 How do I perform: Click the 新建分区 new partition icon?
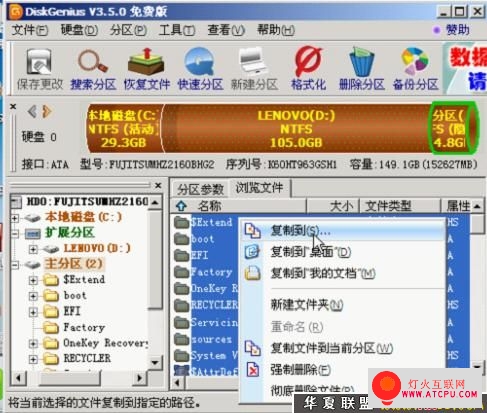(x=254, y=69)
